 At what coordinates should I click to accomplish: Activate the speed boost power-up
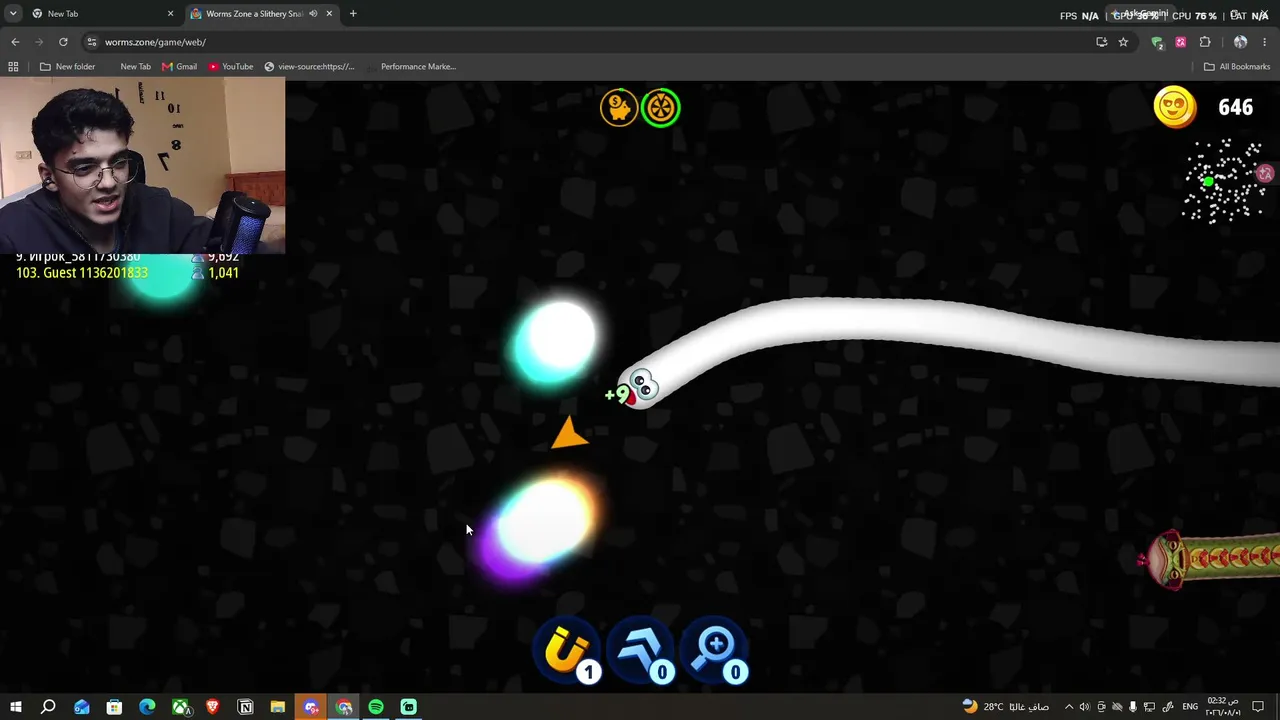(x=643, y=652)
